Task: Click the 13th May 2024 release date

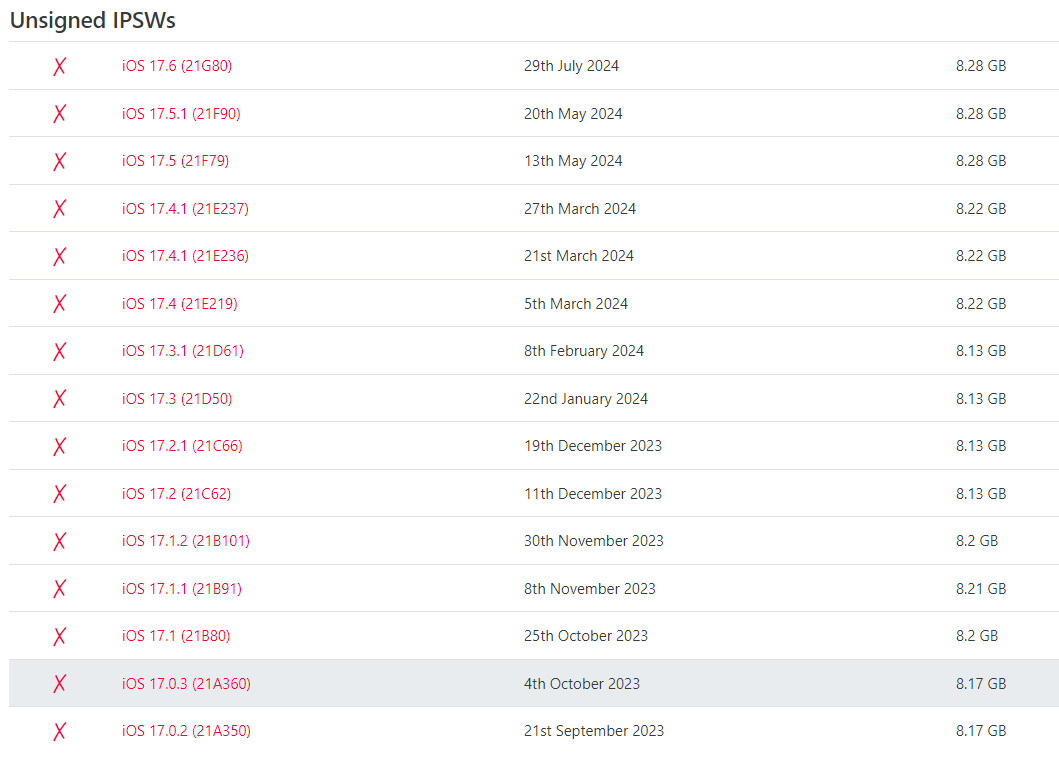Action: pyautogui.click(x=573, y=161)
